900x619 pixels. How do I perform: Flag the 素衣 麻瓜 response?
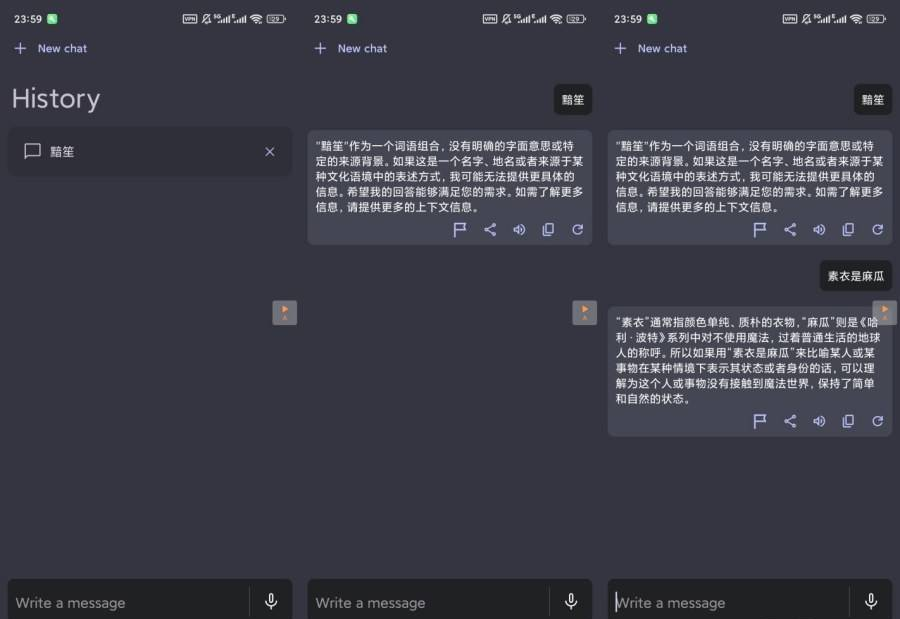point(760,421)
